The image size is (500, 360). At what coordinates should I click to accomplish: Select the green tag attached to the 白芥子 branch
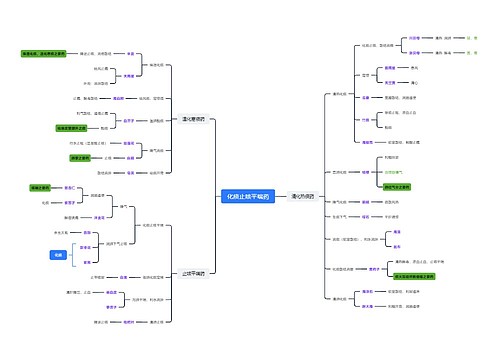(x=71, y=128)
